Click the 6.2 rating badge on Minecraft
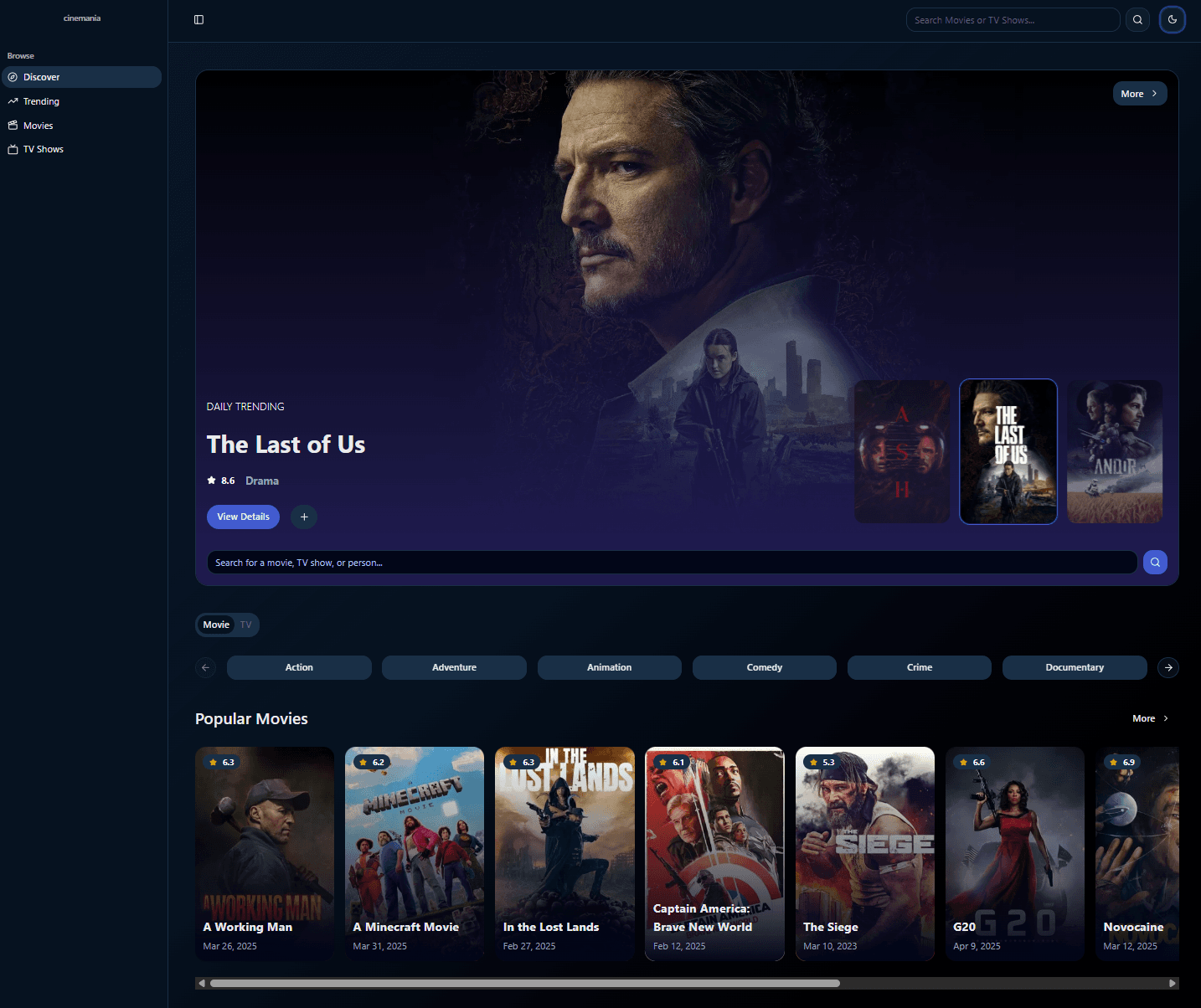The image size is (1201, 1008). pos(372,762)
